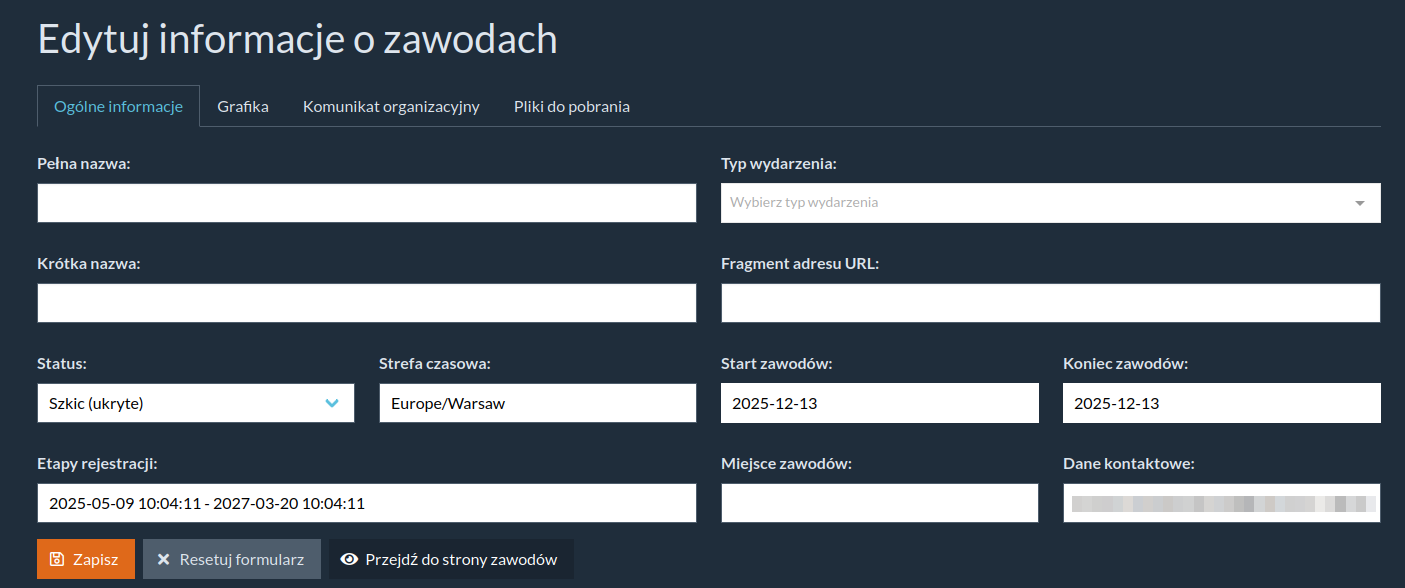Image resolution: width=1405 pixels, height=588 pixels.
Task: Click the eye icon beside Przejdź do strony zawodów
Action: pos(349,560)
